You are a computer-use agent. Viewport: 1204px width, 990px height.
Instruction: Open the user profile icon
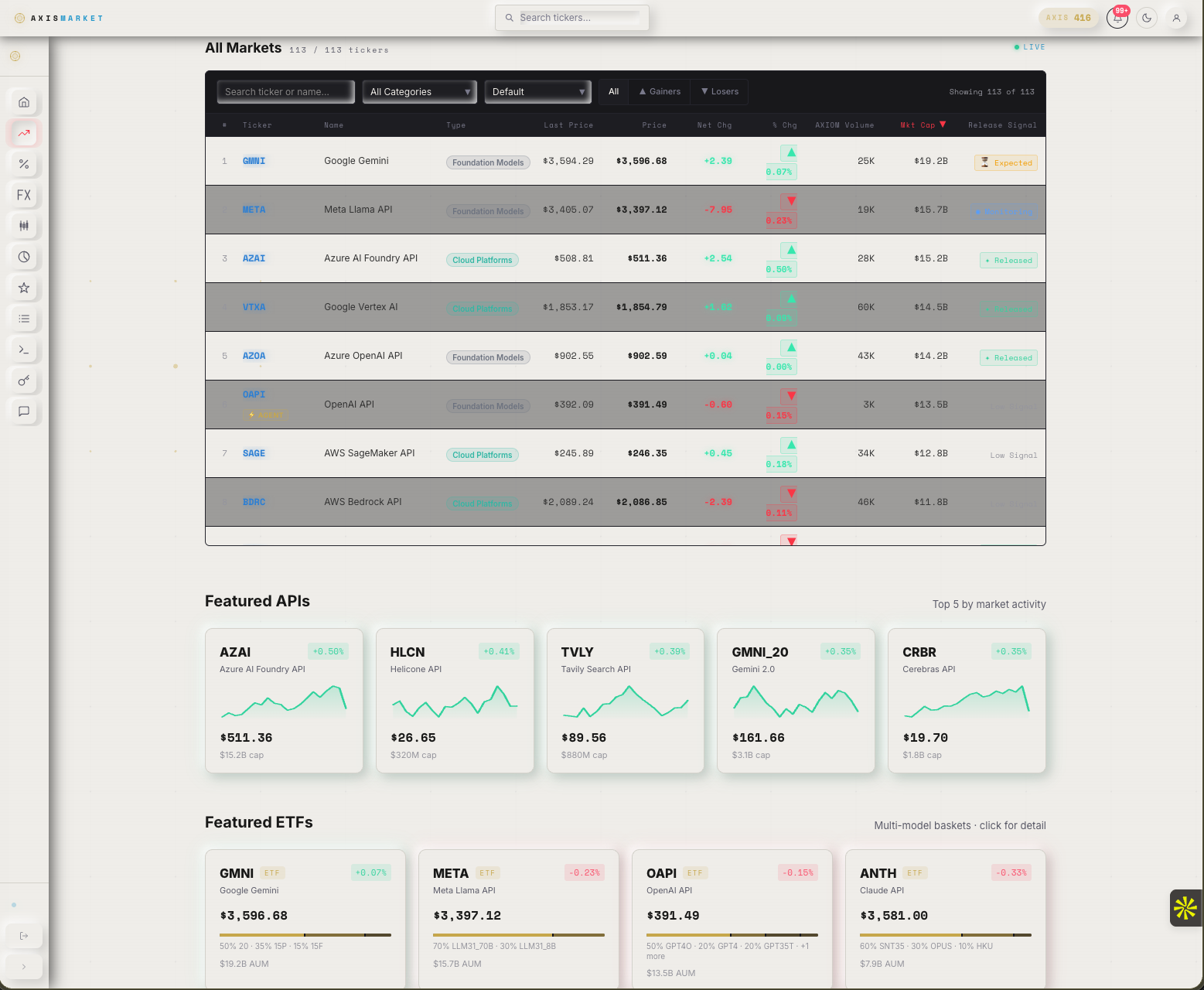(x=1176, y=18)
